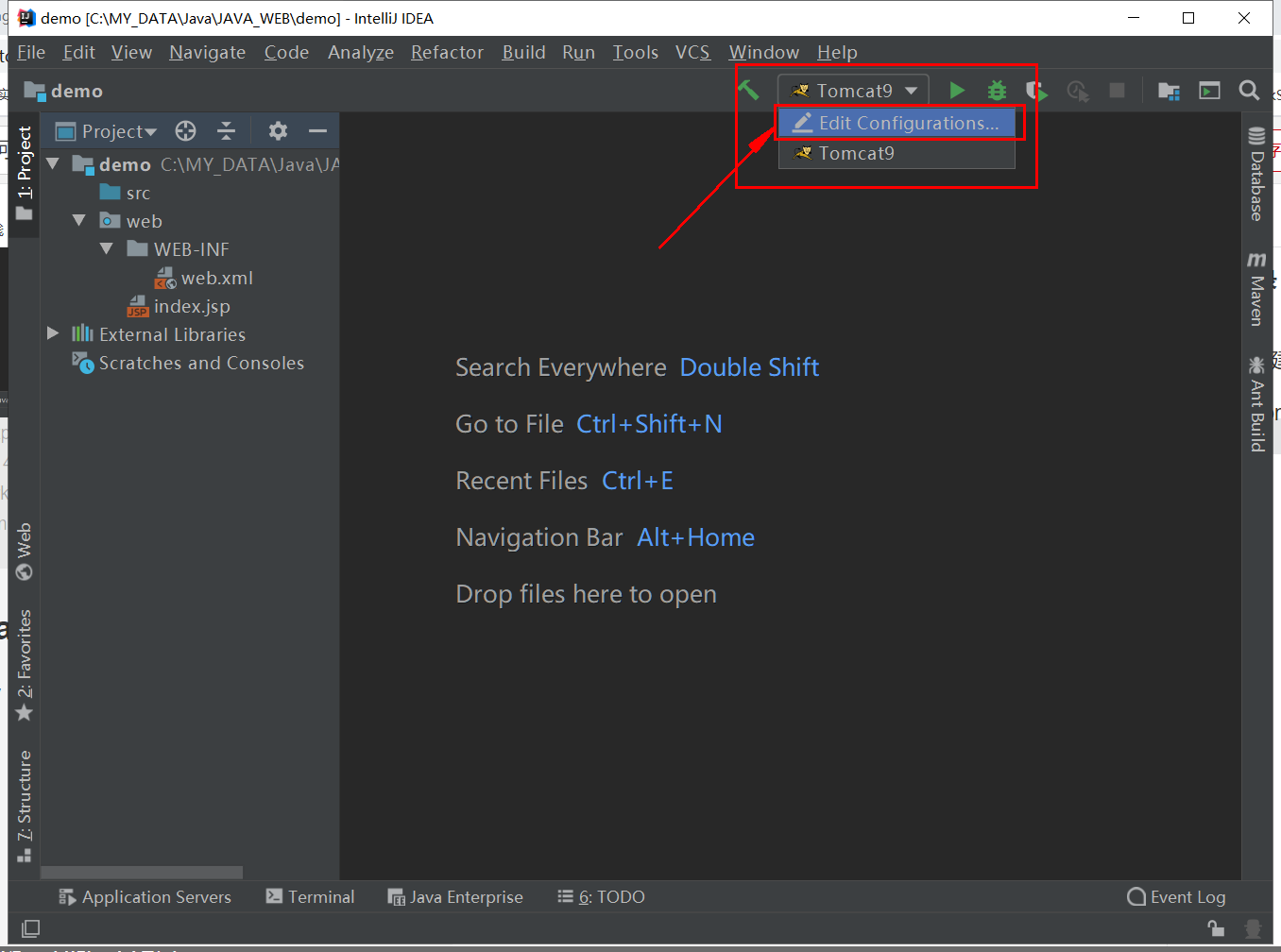The height and width of the screenshot is (952, 1281).
Task: Open the Tomcat9 run configuration dropdown
Action: 854,91
